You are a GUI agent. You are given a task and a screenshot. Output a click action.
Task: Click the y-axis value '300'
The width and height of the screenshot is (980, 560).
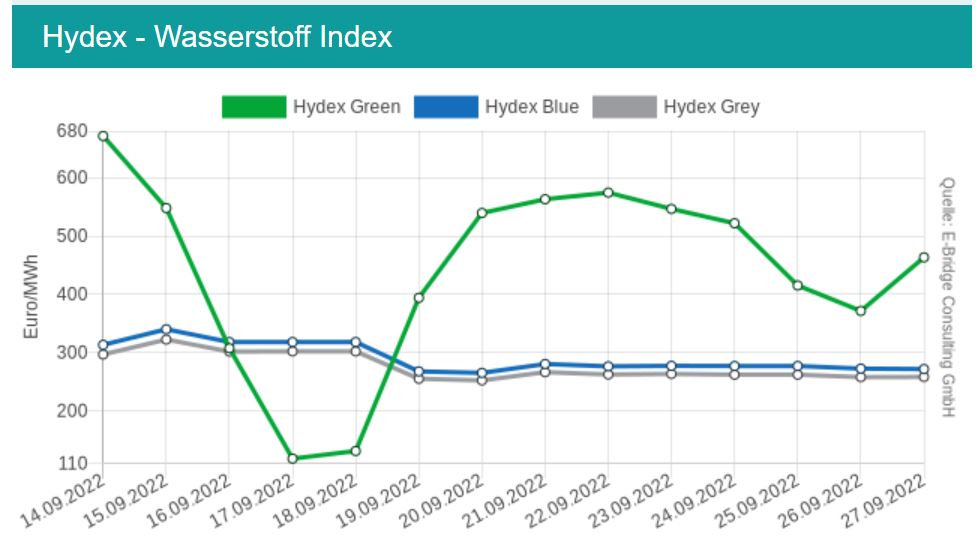[x=72, y=352]
